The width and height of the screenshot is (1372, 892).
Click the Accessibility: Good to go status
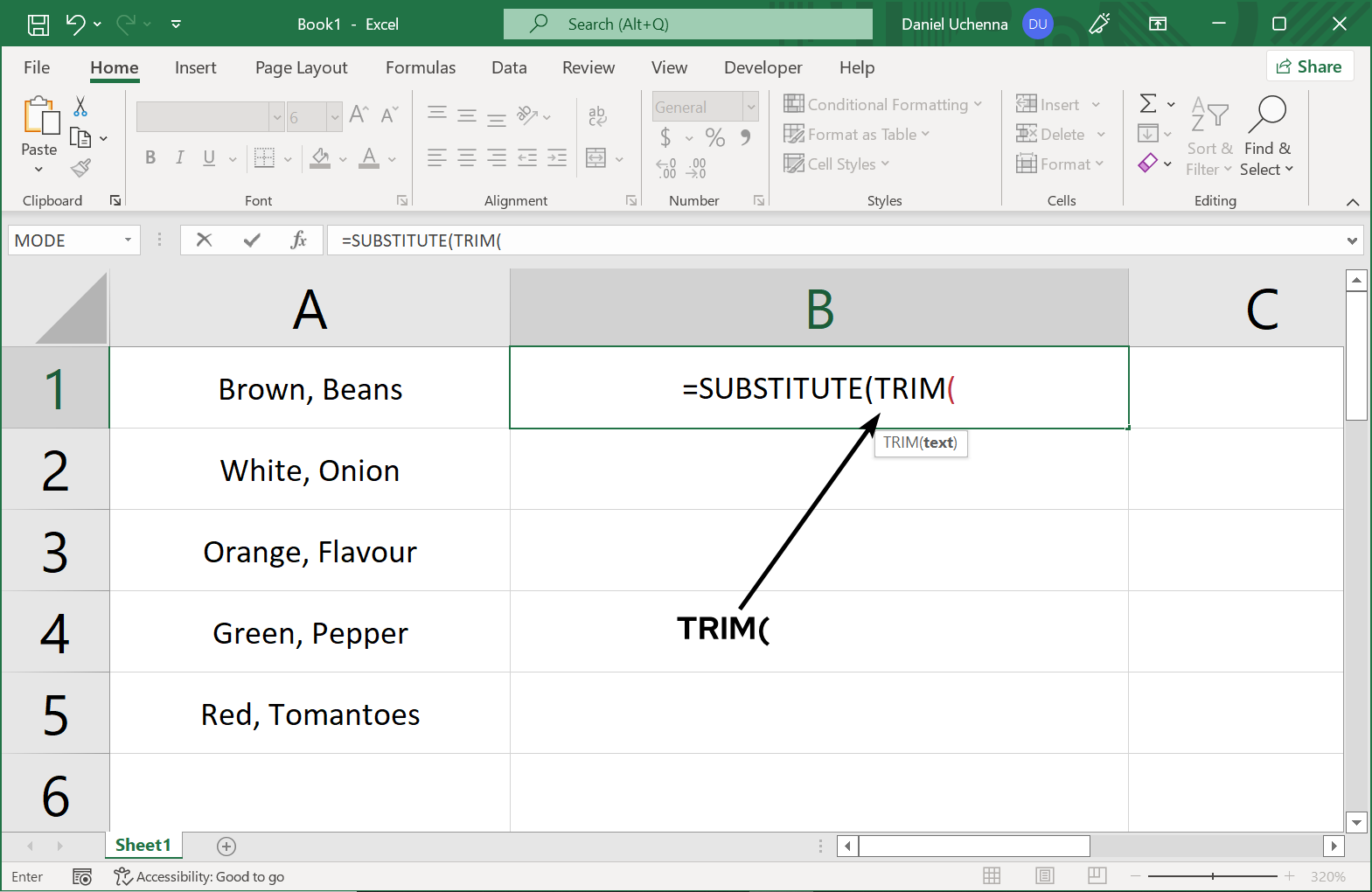point(199,876)
